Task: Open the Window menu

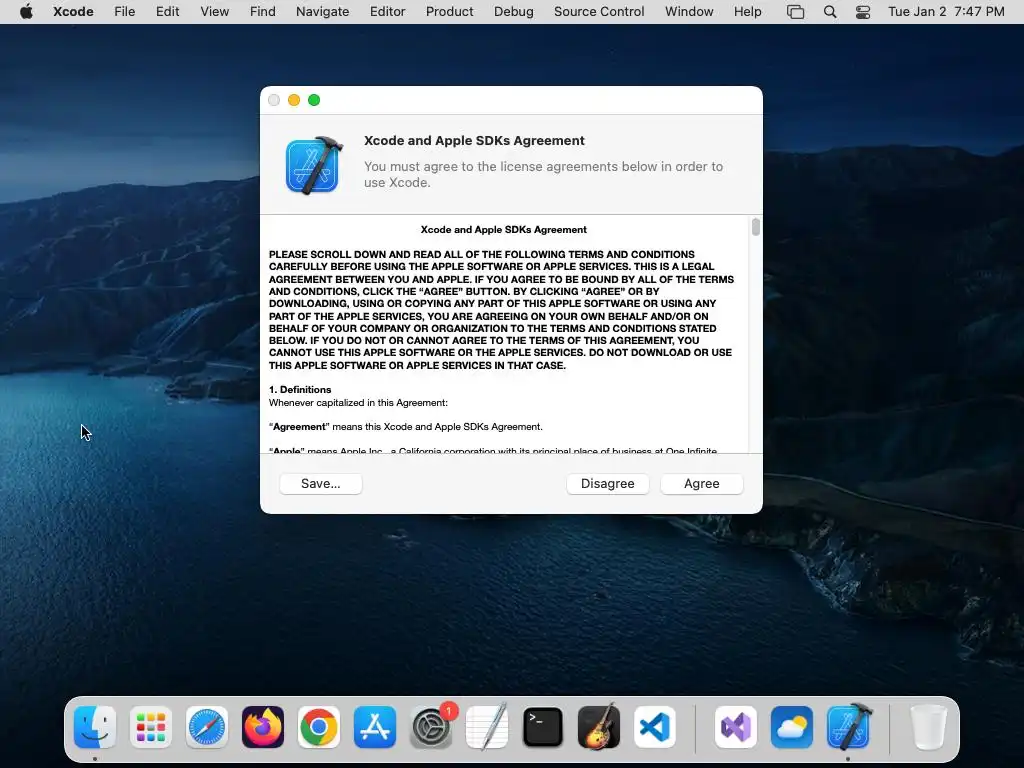Action: tap(689, 12)
